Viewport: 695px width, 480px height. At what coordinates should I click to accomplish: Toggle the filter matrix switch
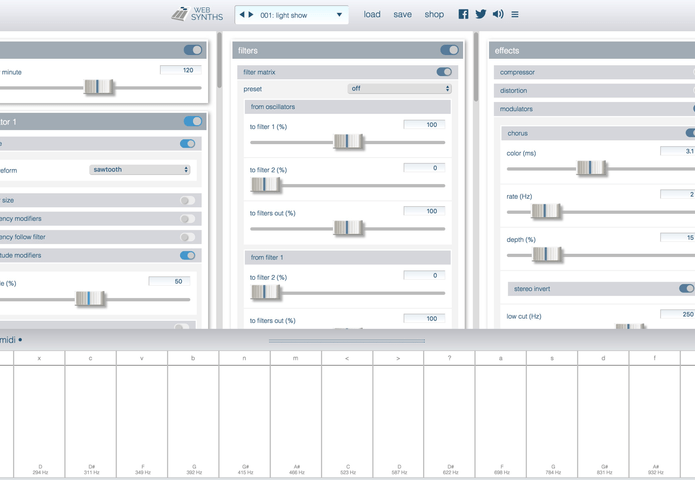click(x=444, y=72)
